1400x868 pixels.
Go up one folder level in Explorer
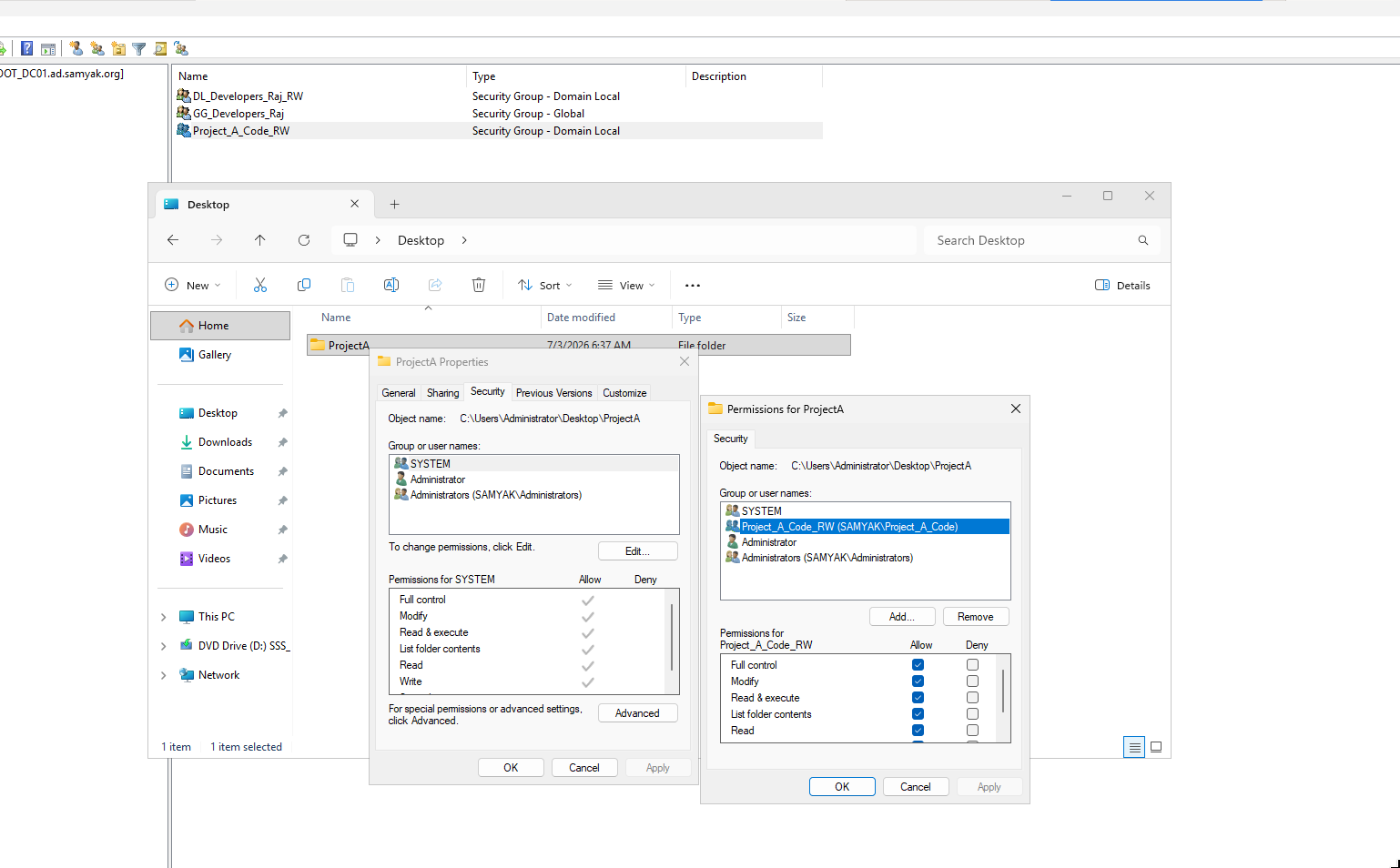[x=260, y=240]
